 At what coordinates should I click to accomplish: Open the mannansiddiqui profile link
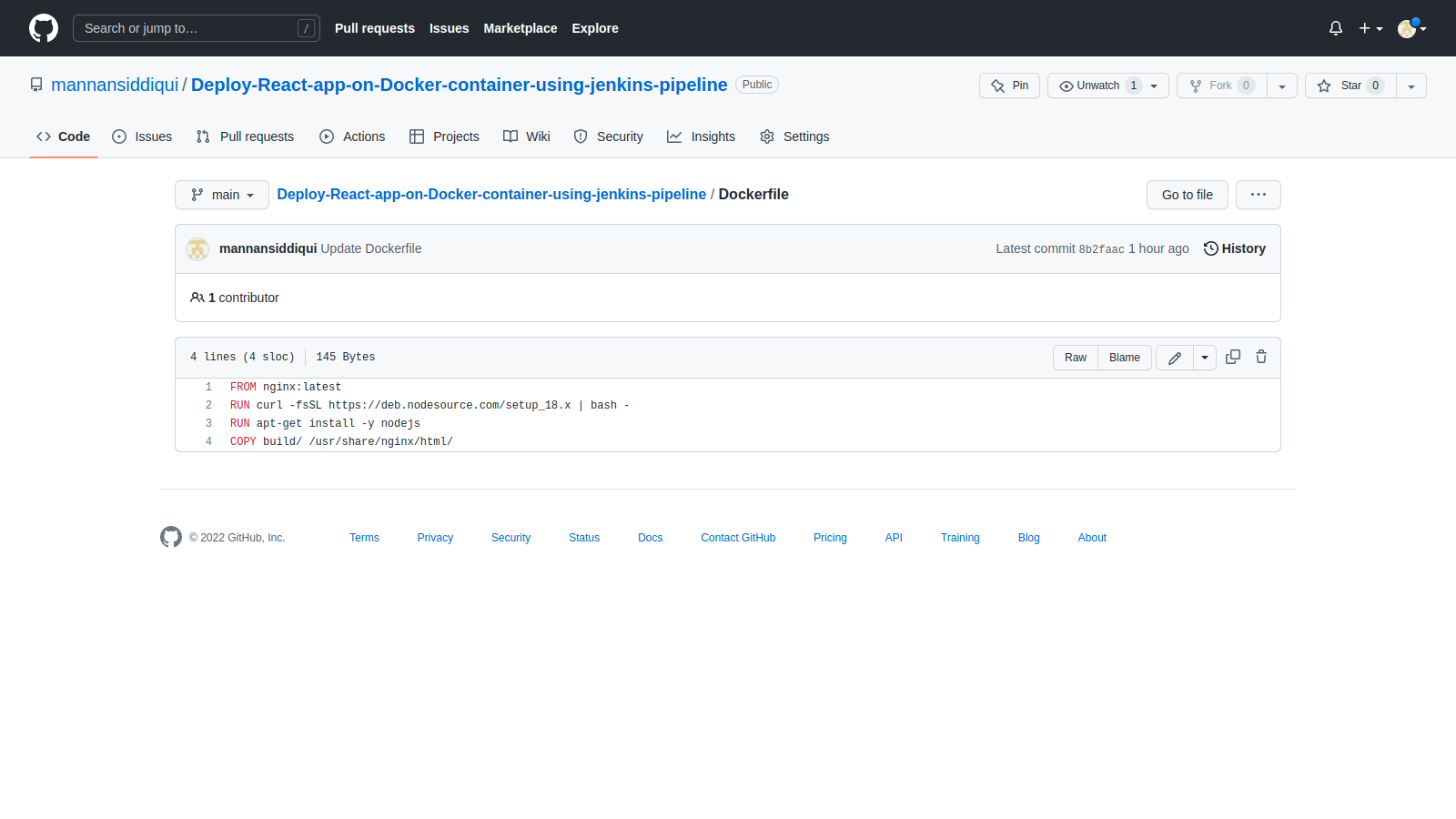coord(114,85)
